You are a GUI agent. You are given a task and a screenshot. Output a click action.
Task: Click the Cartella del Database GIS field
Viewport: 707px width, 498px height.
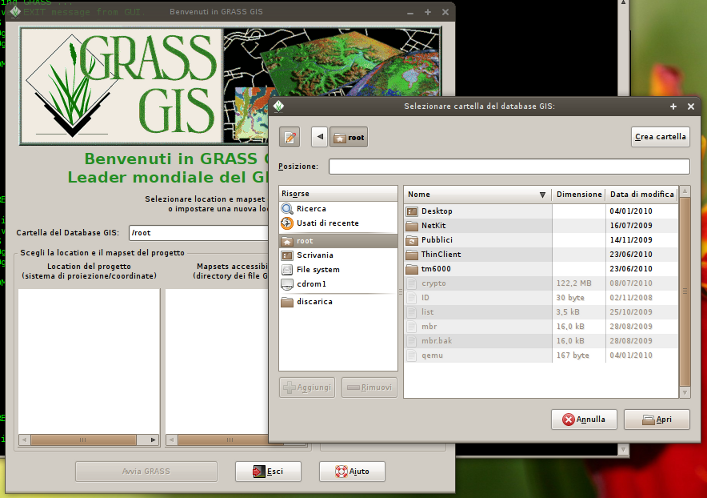point(199,233)
